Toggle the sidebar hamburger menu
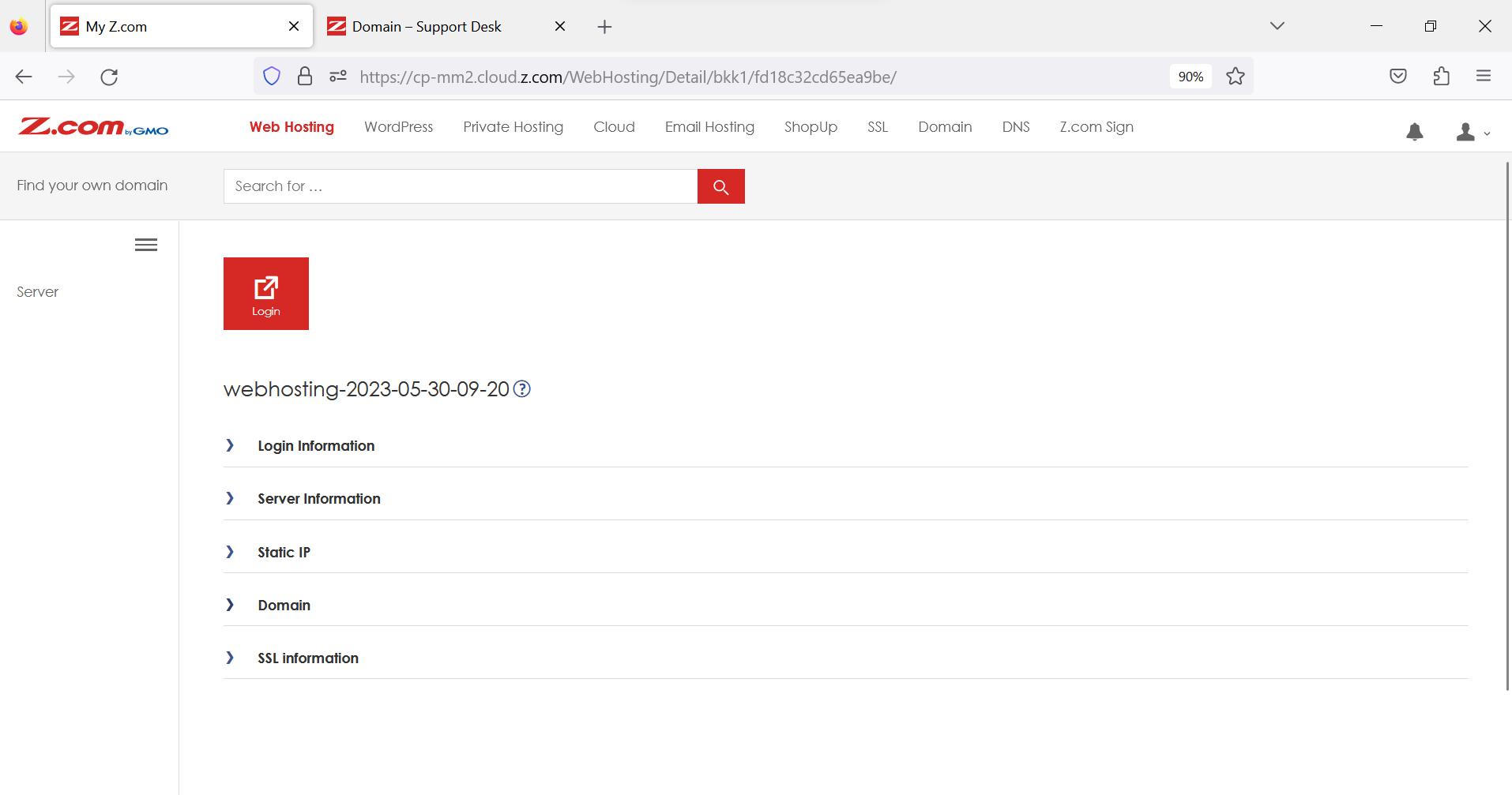 pos(145,245)
